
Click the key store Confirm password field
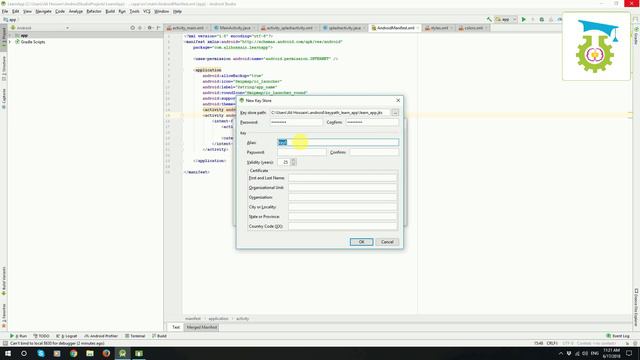372,122
